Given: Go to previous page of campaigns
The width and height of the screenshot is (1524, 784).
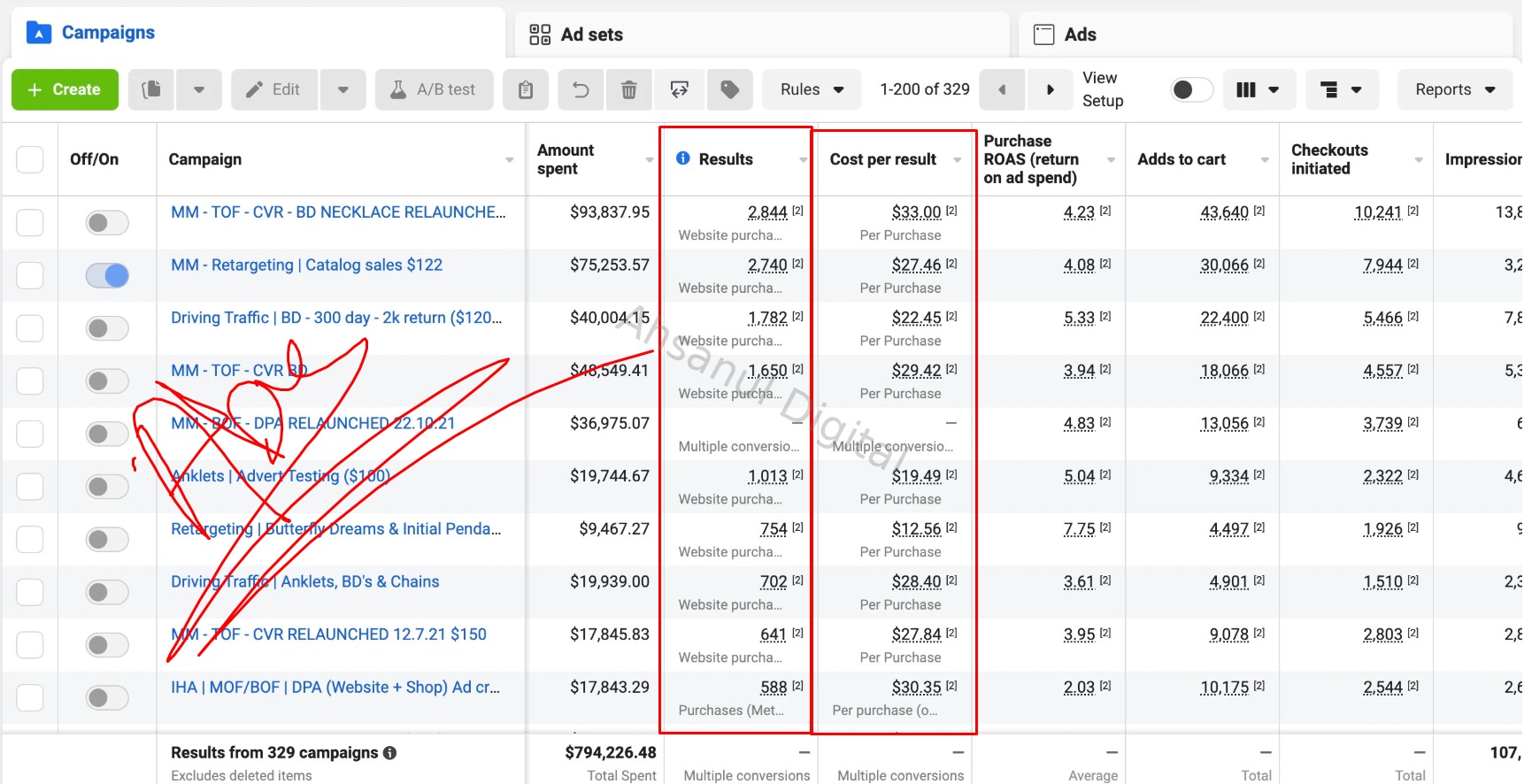Looking at the screenshot, I should (x=1002, y=89).
